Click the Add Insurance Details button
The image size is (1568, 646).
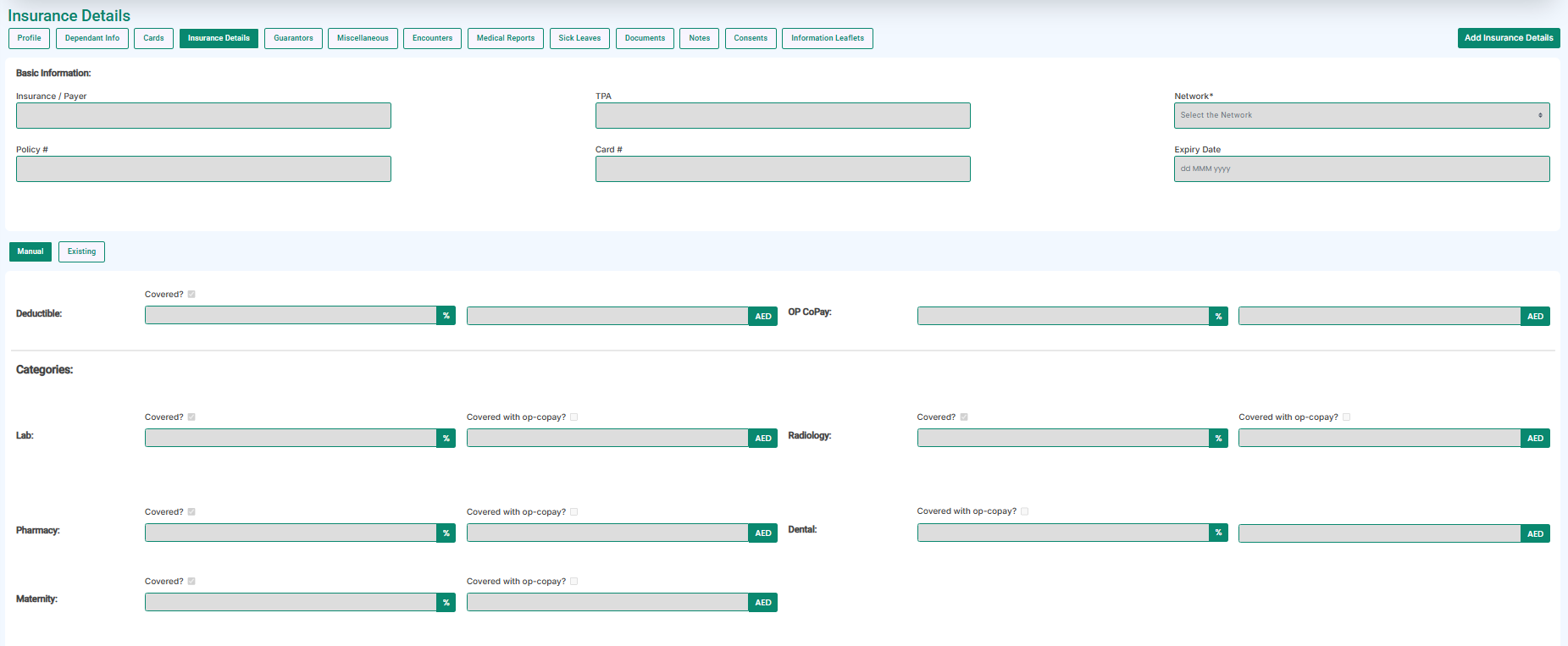pyautogui.click(x=1509, y=38)
